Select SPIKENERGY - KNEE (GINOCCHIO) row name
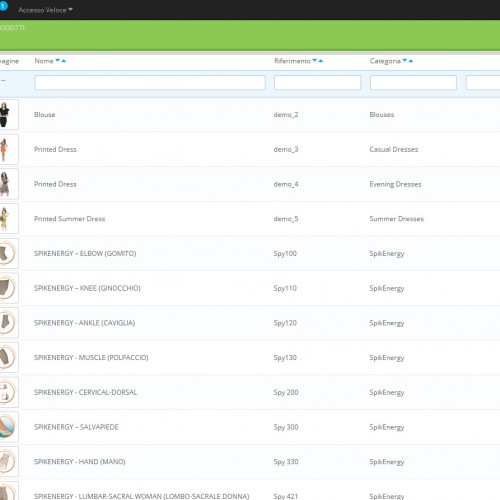Screen dimensions: 500x500 [x=87, y=288]
